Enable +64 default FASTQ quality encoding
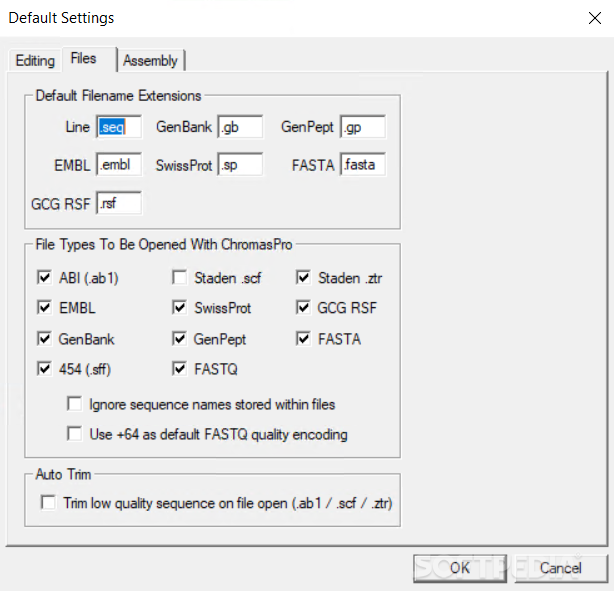614x591 pixels. 74,434
